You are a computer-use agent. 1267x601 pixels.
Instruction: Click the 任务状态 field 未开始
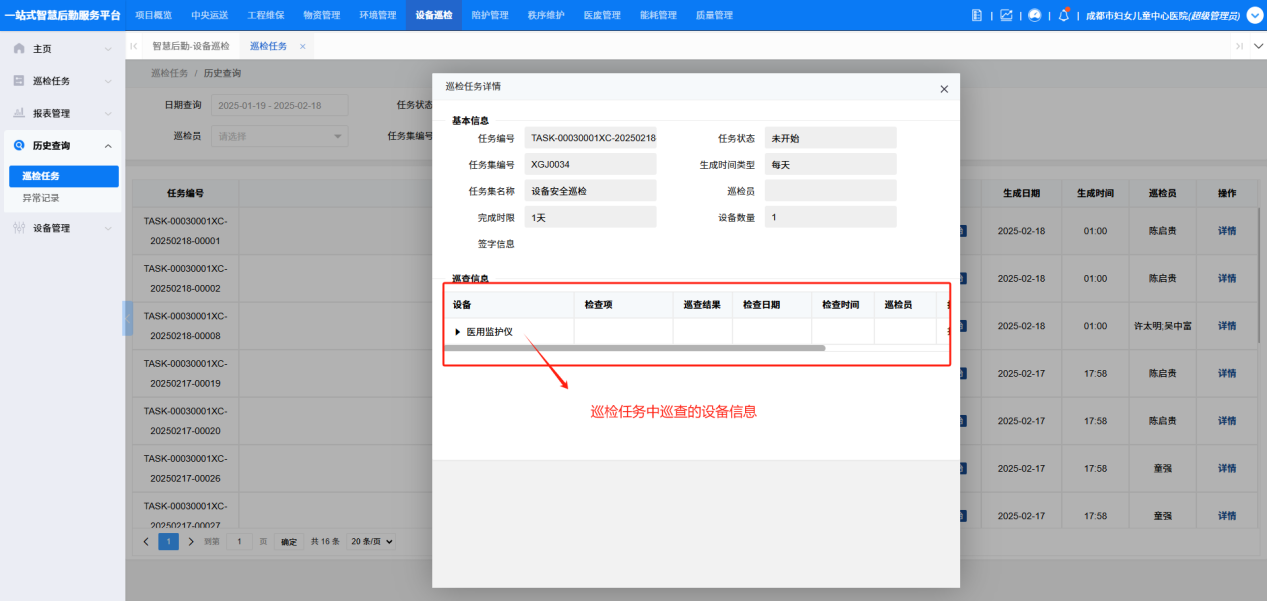pyautogui.click(x=830, y=138)
